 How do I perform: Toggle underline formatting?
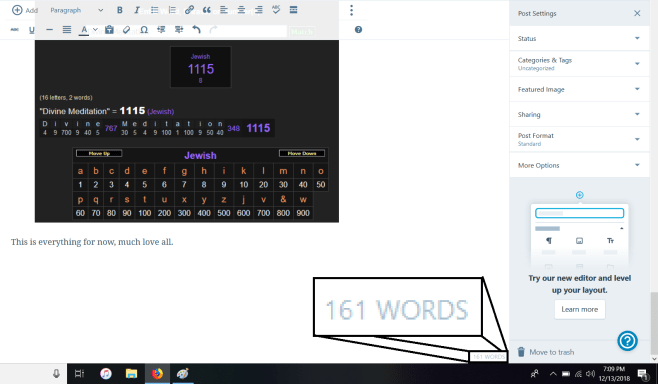click(31, 30)
